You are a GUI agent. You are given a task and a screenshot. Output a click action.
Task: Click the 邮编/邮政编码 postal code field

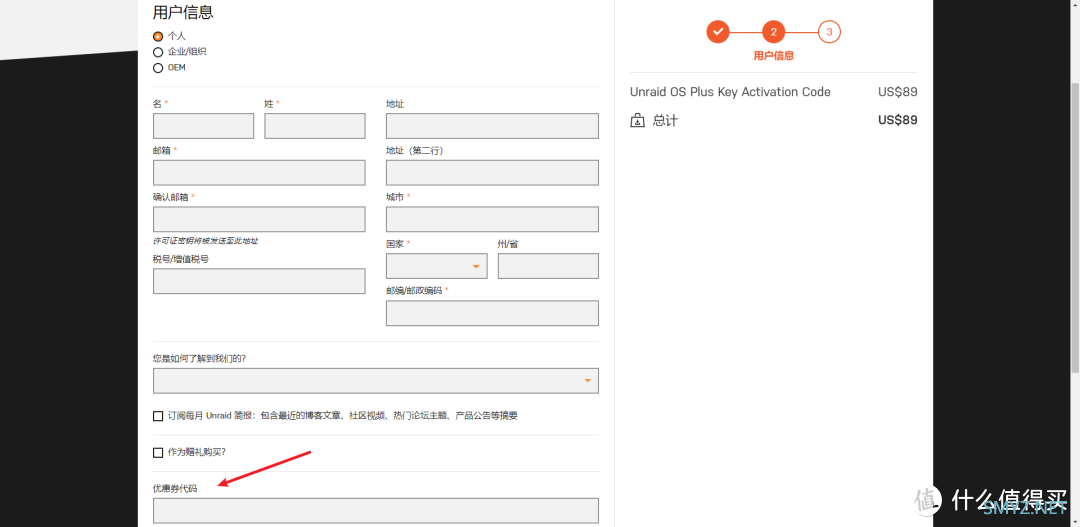coord(492,313)
